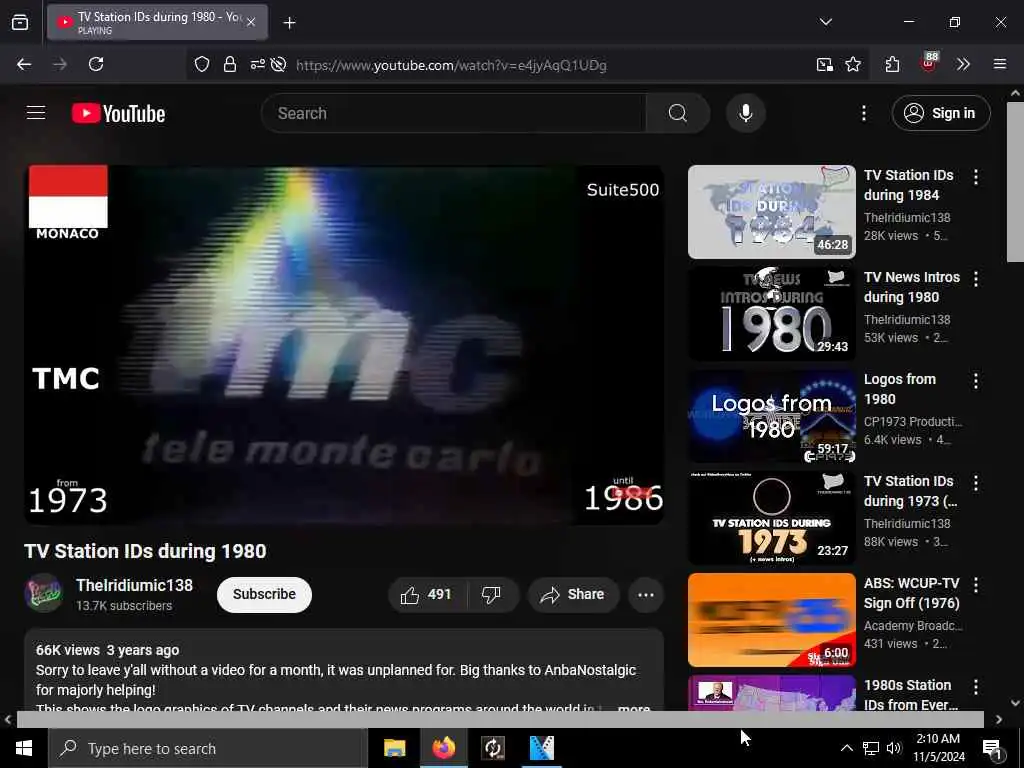Open TV News Intros during 1980 thumbnail

(x=771, y=313)
